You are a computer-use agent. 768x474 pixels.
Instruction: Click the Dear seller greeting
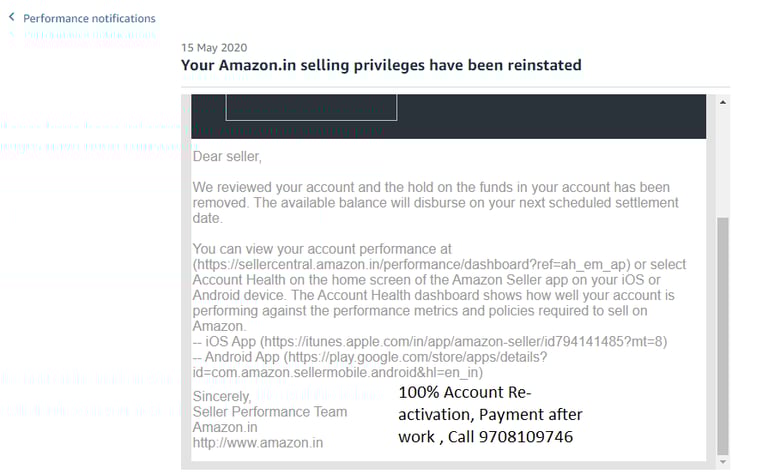(x=227, y=157)
